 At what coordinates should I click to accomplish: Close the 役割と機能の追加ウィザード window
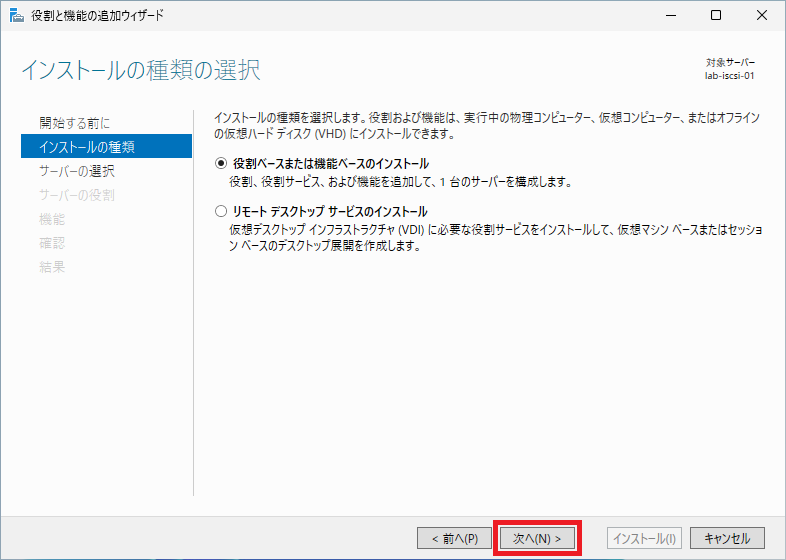coord(761,16)
